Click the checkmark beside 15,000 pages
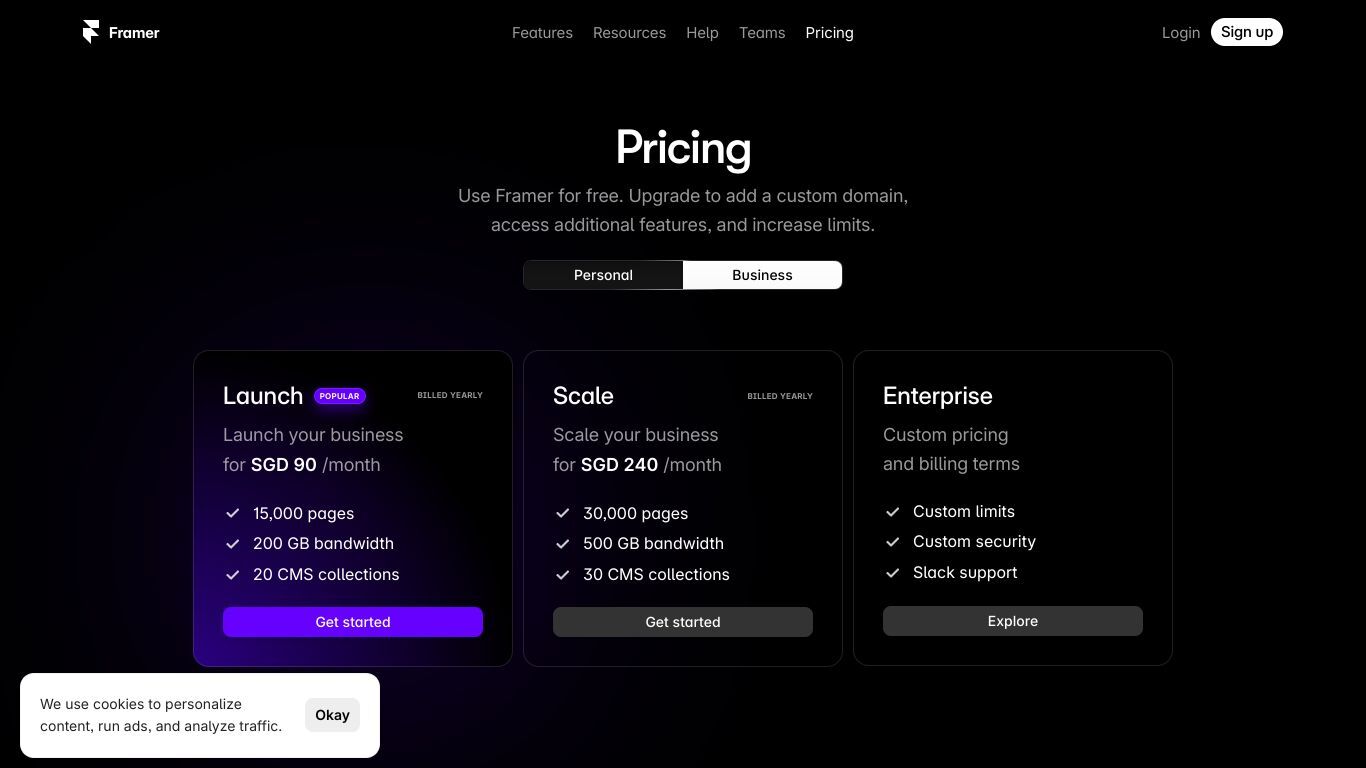Screen dimensions: 1366x768 pyautogui.click(x=233, y=513)
